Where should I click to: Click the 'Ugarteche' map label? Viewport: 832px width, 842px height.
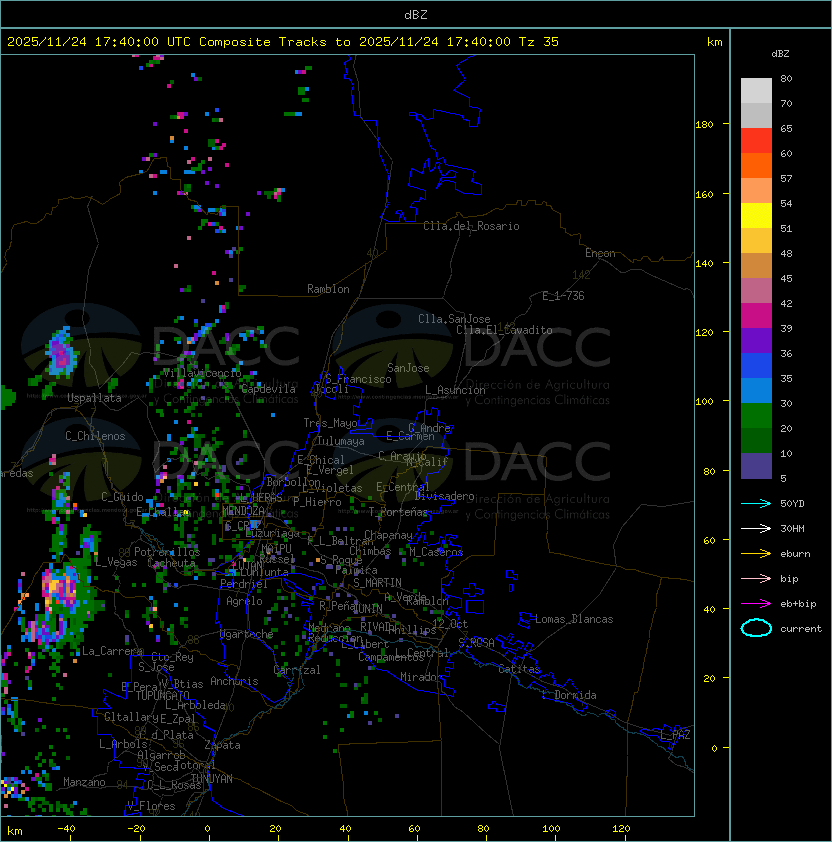point(247,634)
